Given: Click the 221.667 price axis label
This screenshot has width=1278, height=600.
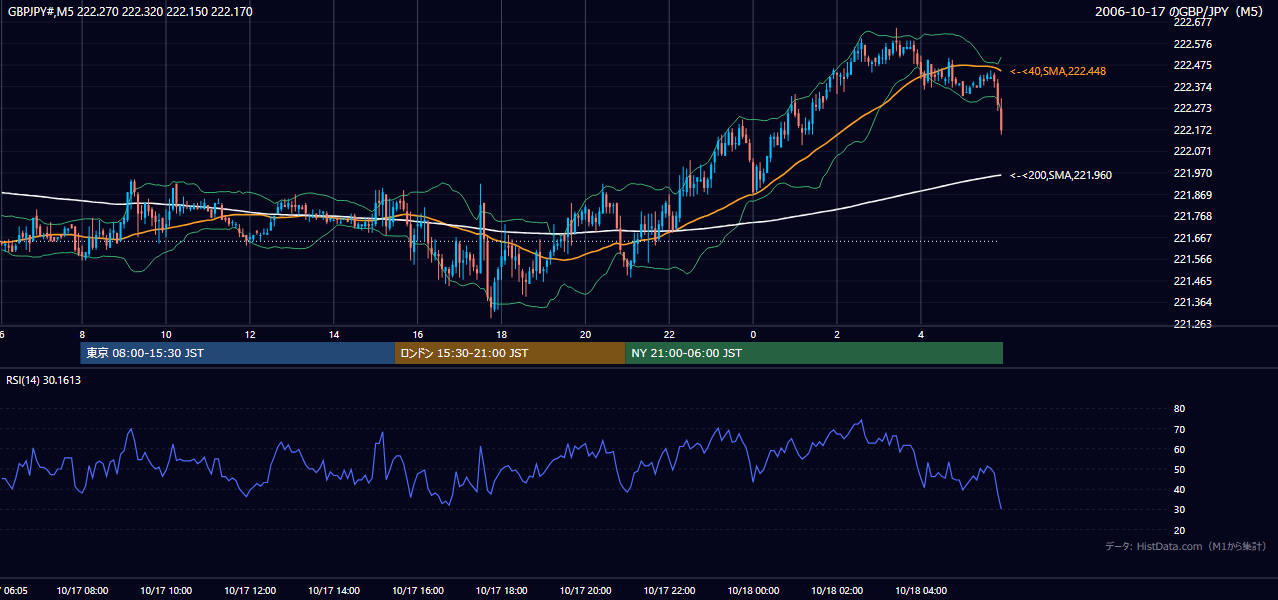Looking at the screenshot, I should (x=1192, y=238).
